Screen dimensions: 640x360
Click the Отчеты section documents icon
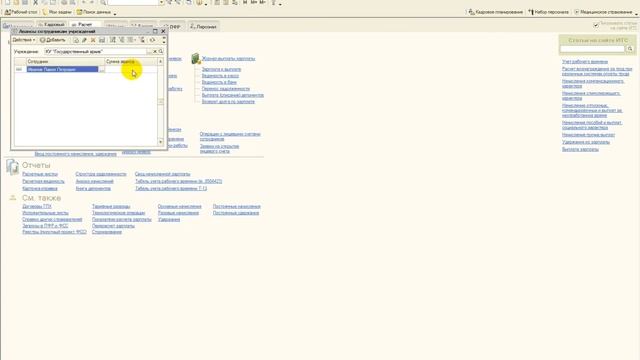12,167
